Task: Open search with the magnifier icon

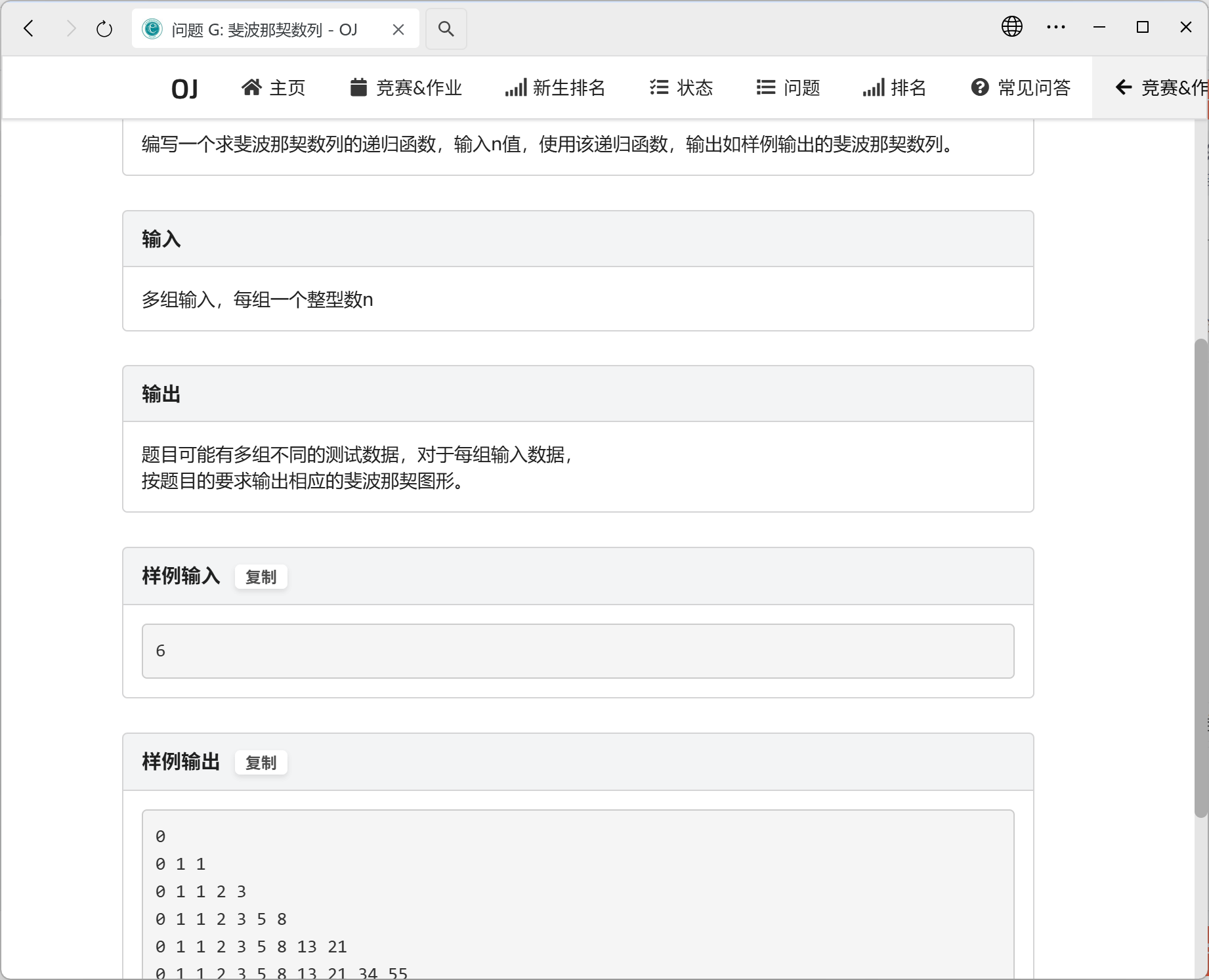Action: [446, 28]
